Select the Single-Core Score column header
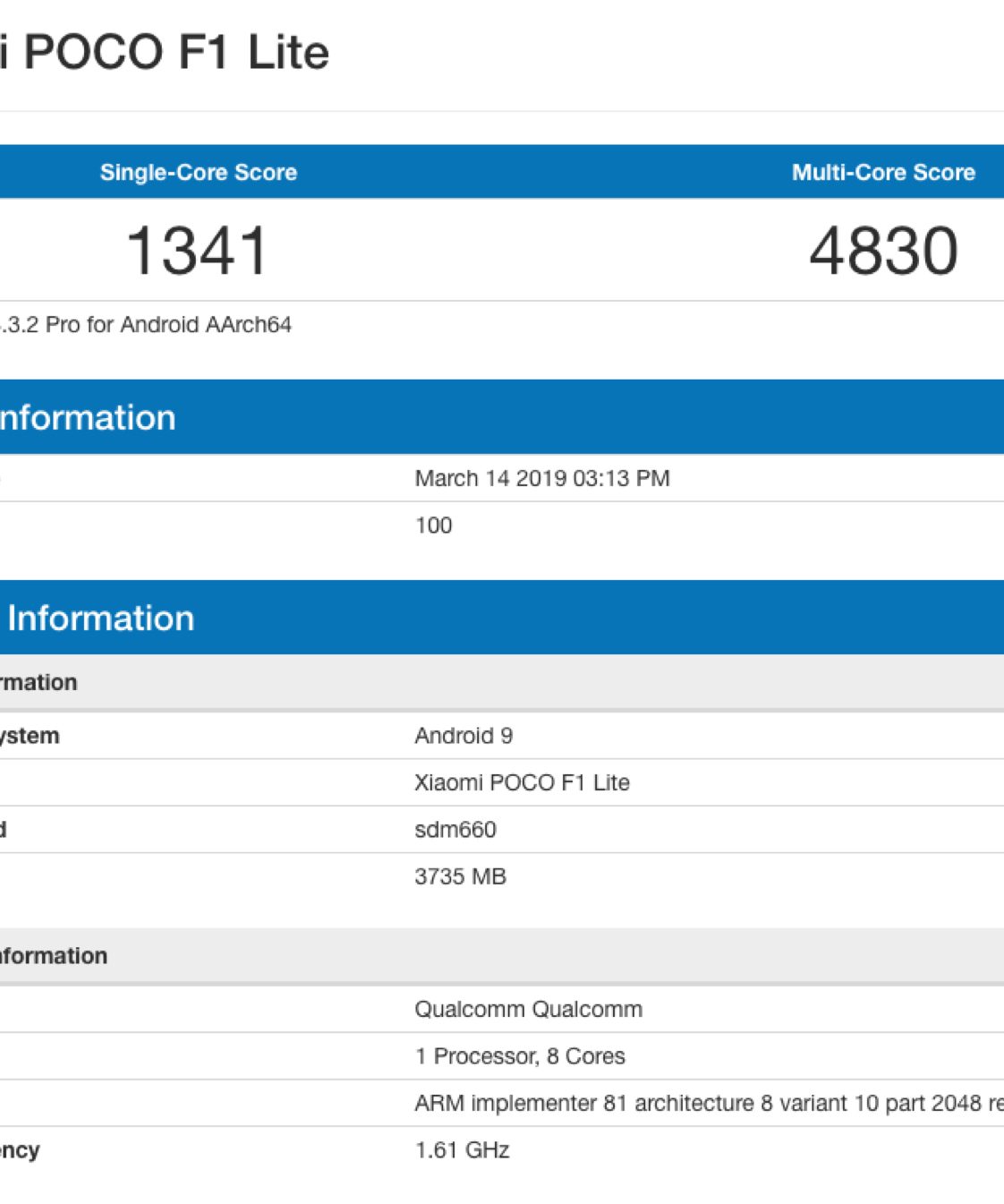The height and width of the screenshot is (1204, 1004). pyautogui.click(x=198, y=172)
